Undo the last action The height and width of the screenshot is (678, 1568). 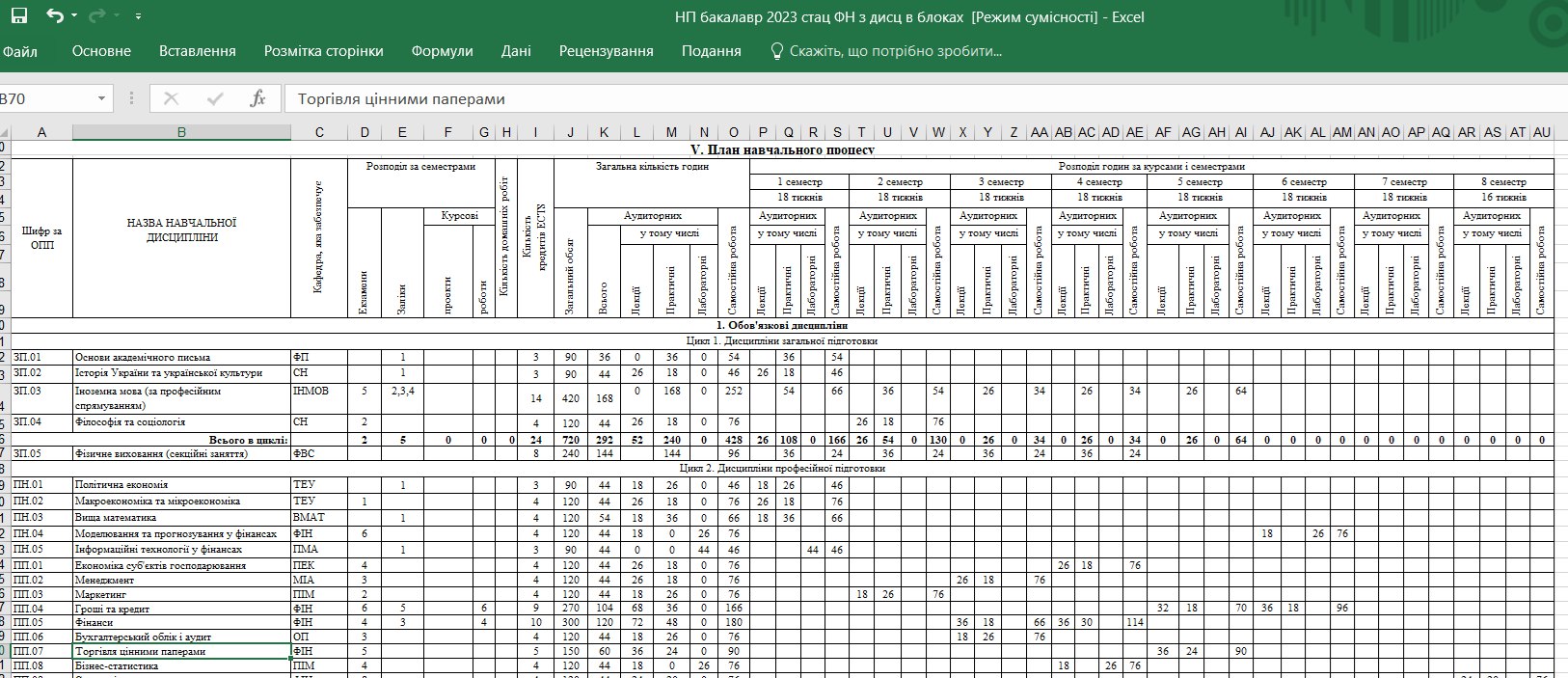tap(54, 16)
